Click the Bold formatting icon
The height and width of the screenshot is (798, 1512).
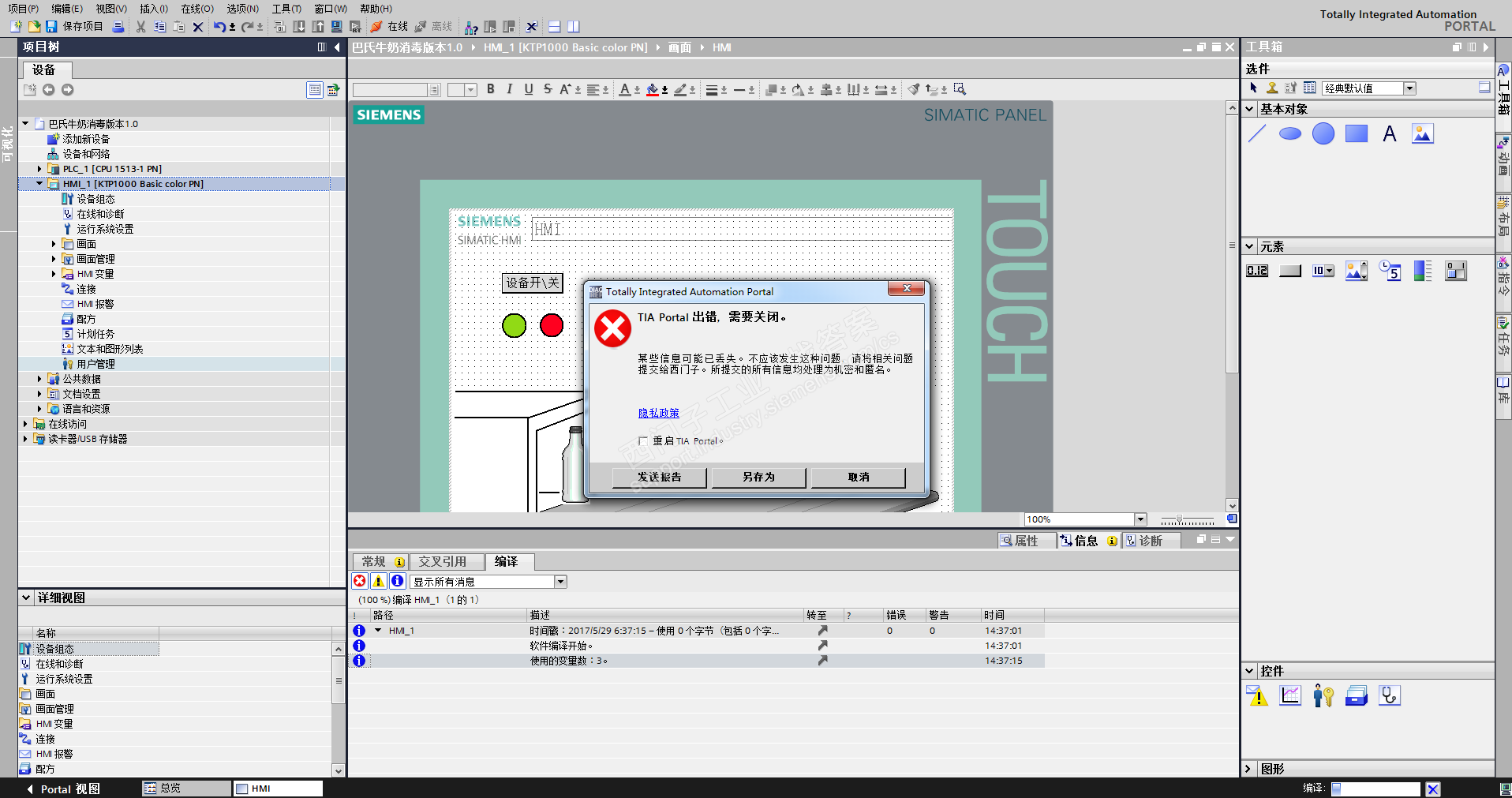(491, 89)
